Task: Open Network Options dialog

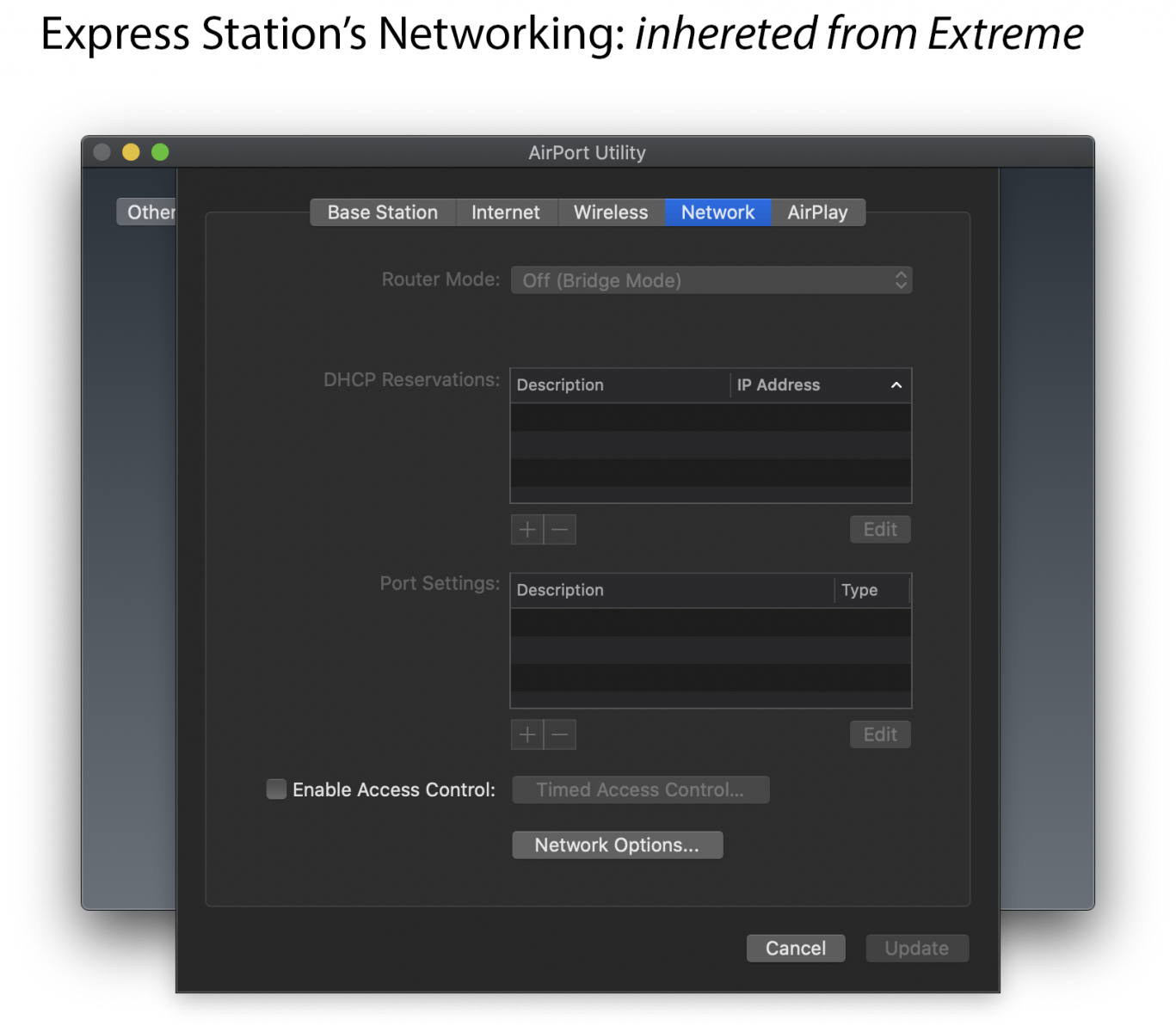Action: 618,845
